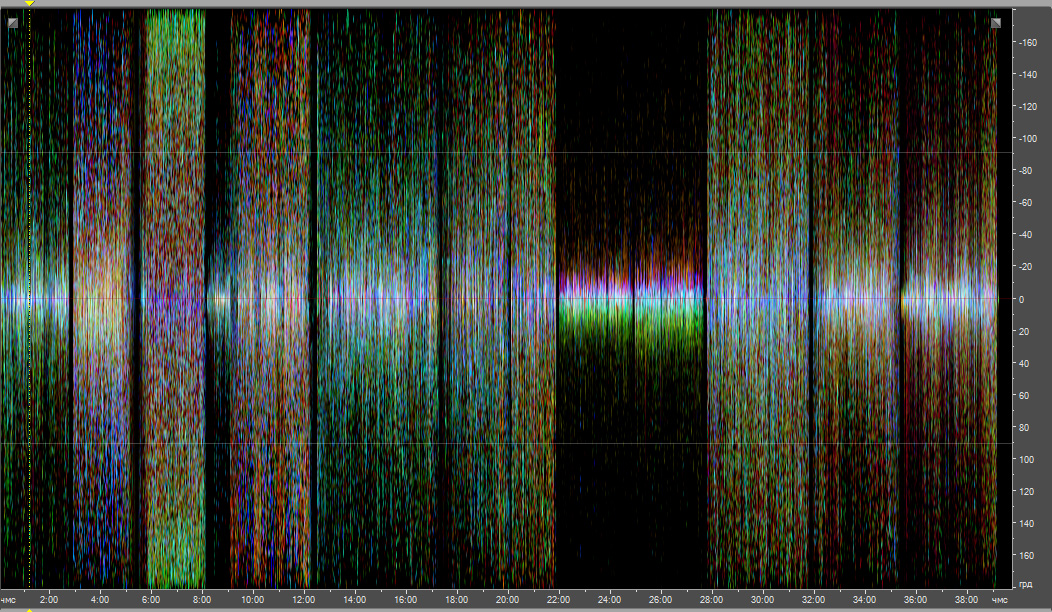This screenshot has height=612, width=1052.
Task: Click the yellow playhead marker at the top
Action: pos(29,4)
